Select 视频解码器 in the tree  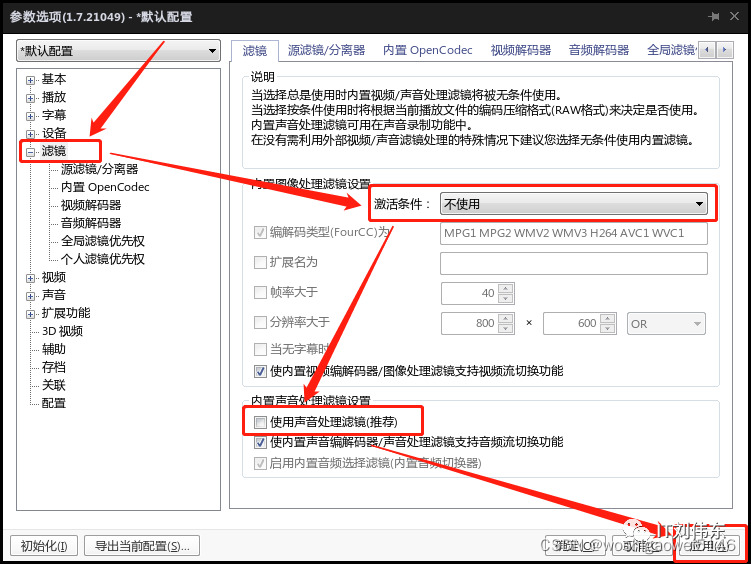[91, 205]
